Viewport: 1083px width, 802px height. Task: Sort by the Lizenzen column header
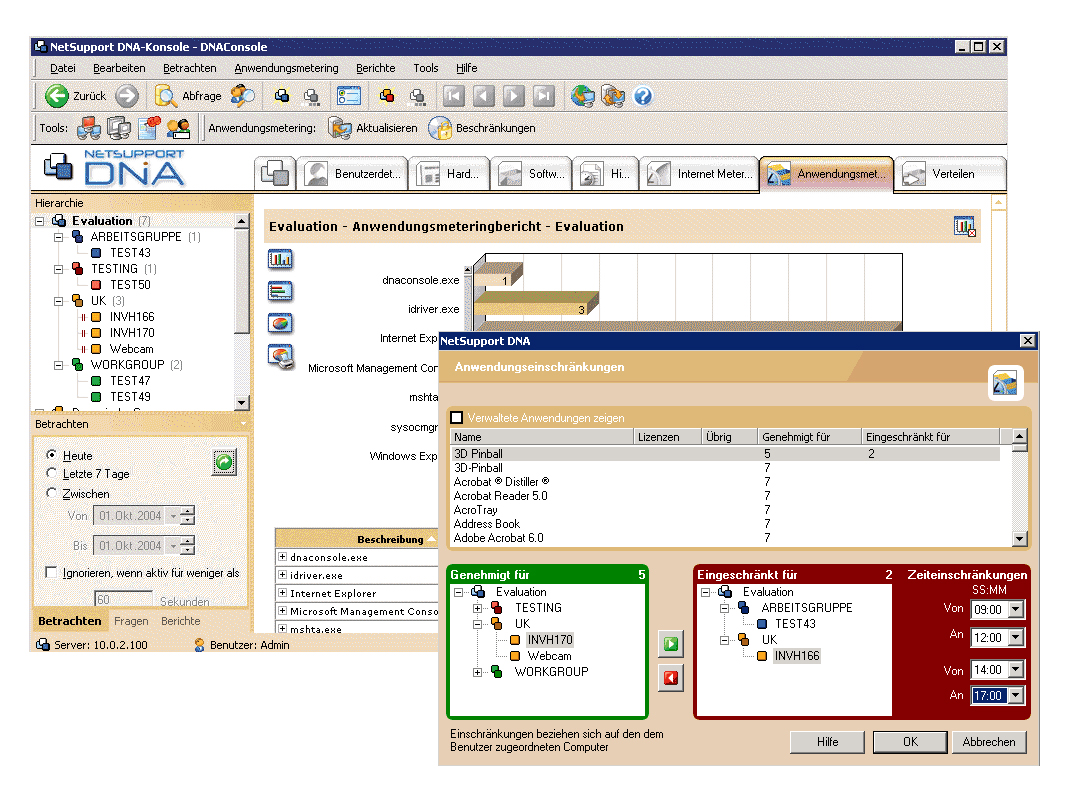pyautogui.click(x=667, y=437)
